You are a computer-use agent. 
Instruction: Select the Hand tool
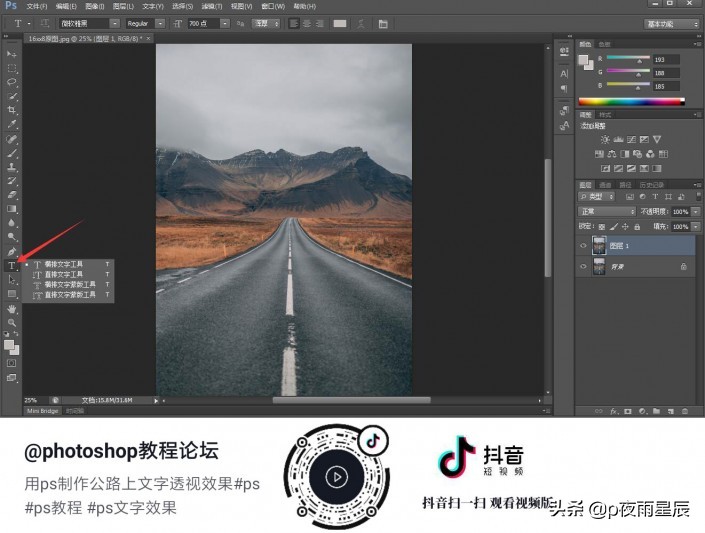coord(12,309)
